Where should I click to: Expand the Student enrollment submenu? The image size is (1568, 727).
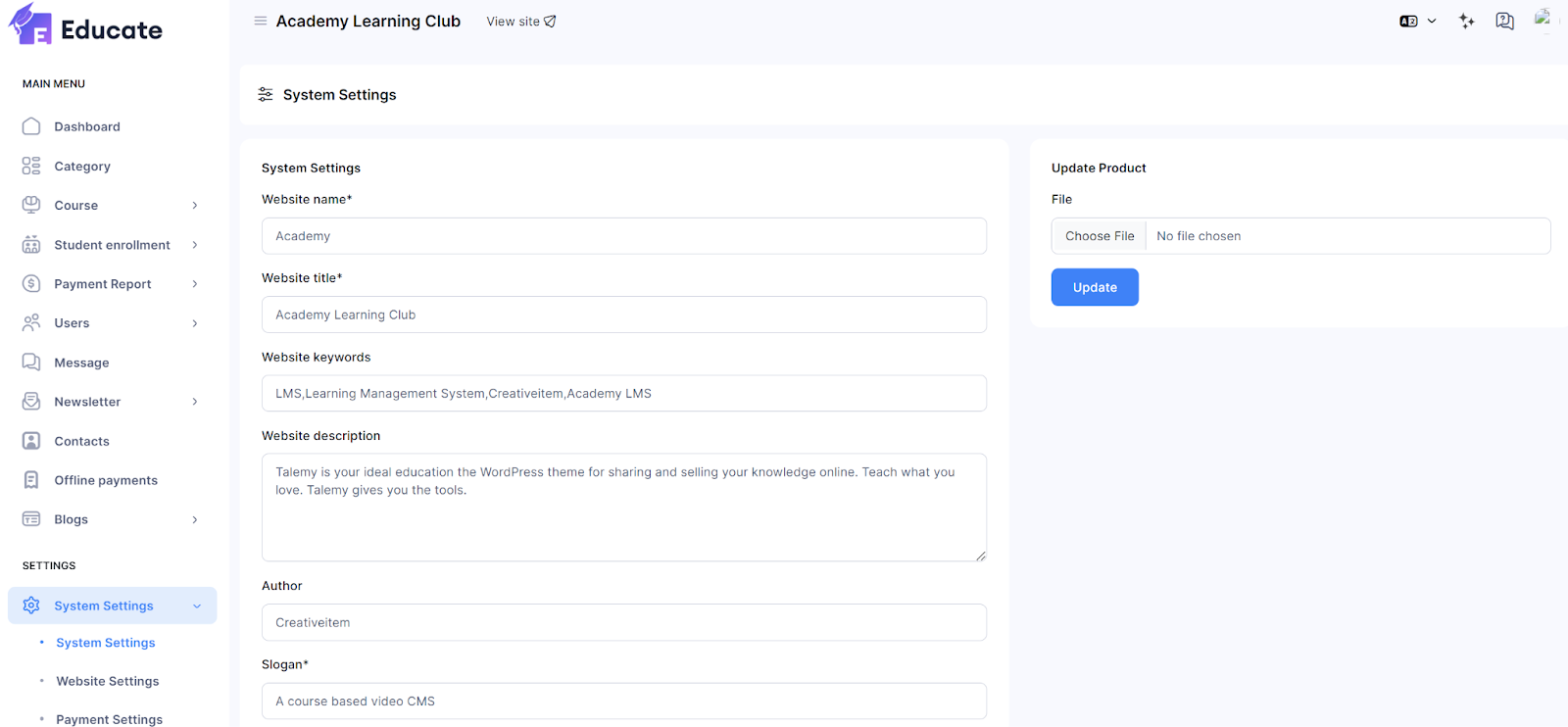tap(195, 245)
